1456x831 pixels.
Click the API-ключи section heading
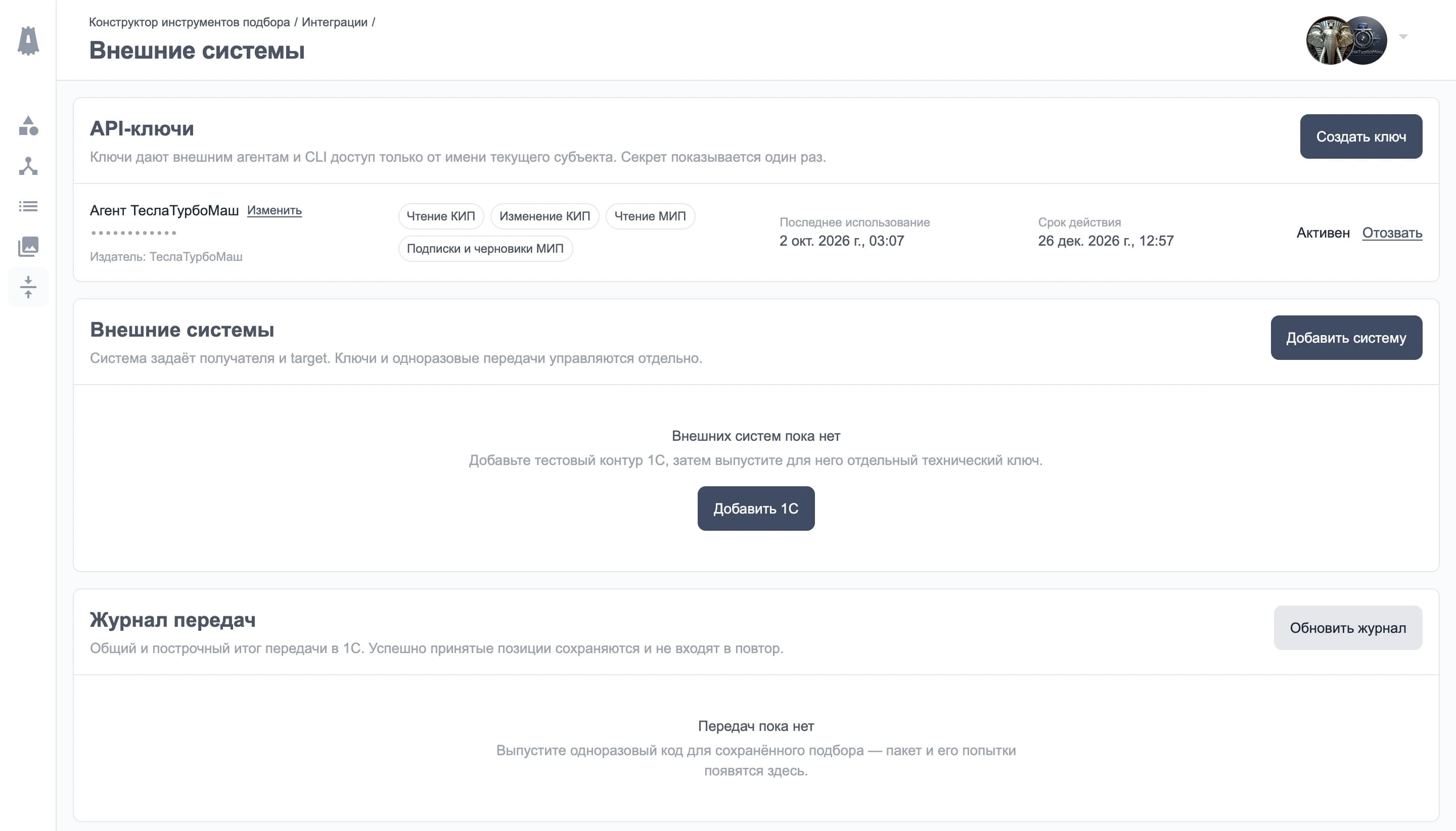pyautogui.click(x=142, y=128)
